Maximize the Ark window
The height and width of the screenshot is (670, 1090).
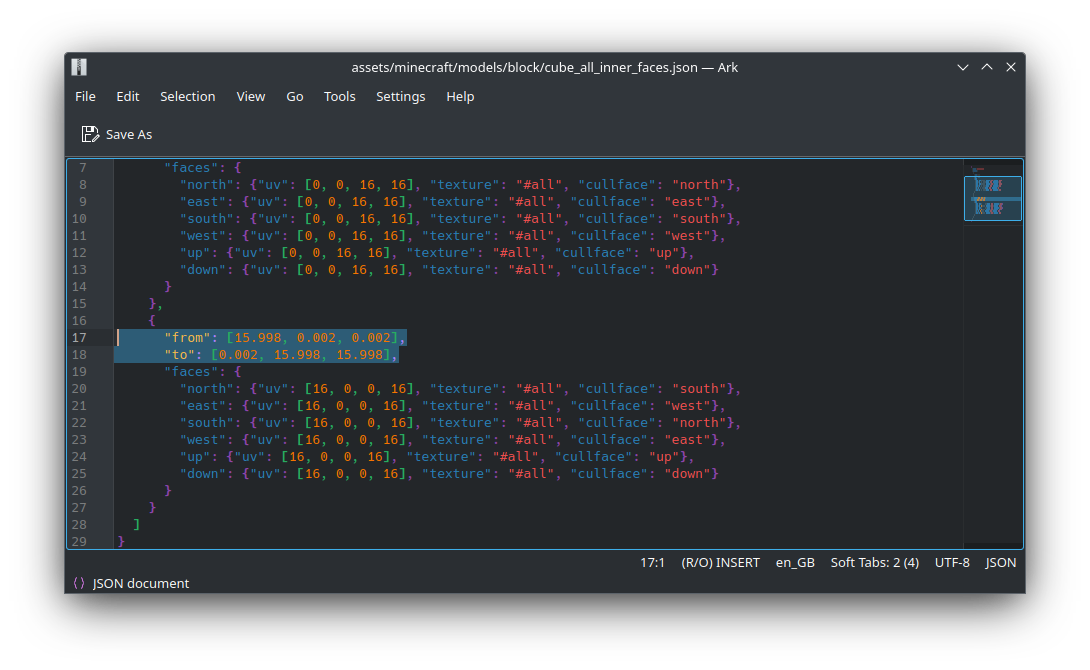click(x=987, y=67)
